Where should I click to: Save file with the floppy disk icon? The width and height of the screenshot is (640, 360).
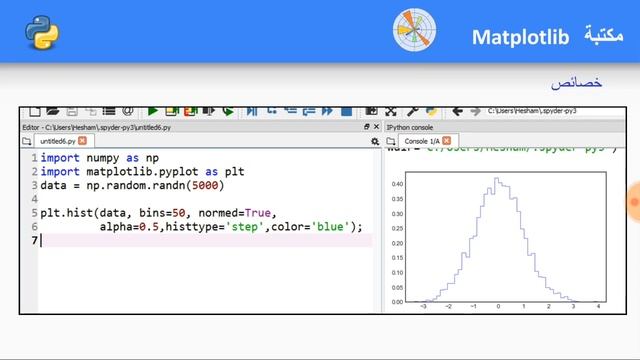72,111
